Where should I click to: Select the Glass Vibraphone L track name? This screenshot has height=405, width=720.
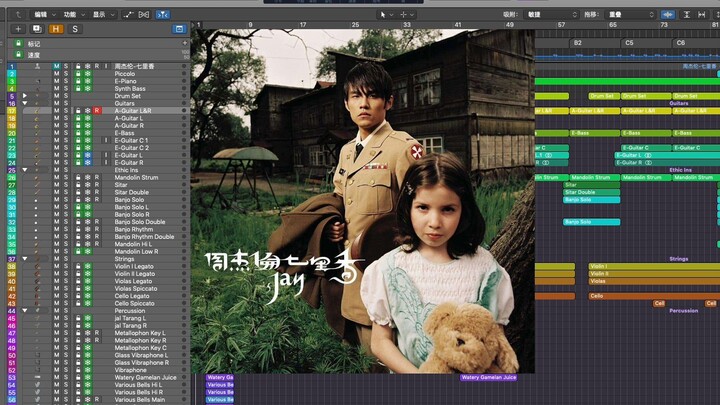click(141, 355)
